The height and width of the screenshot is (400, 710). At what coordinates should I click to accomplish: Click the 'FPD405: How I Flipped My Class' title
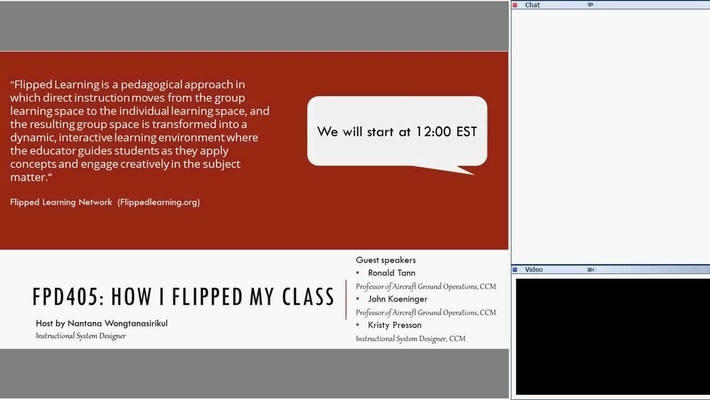click(183, 297)
